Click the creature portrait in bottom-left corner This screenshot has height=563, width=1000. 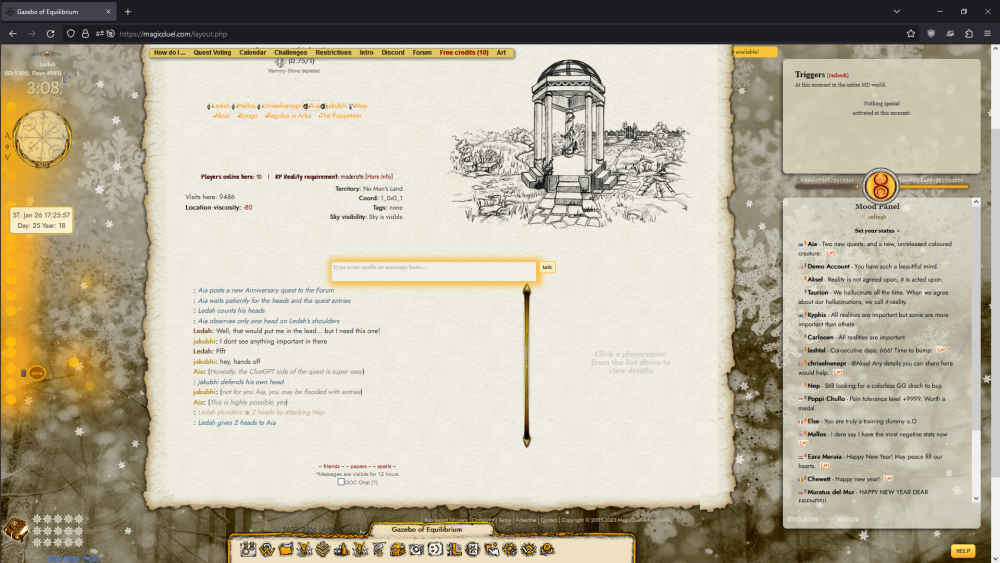point(15,529)
